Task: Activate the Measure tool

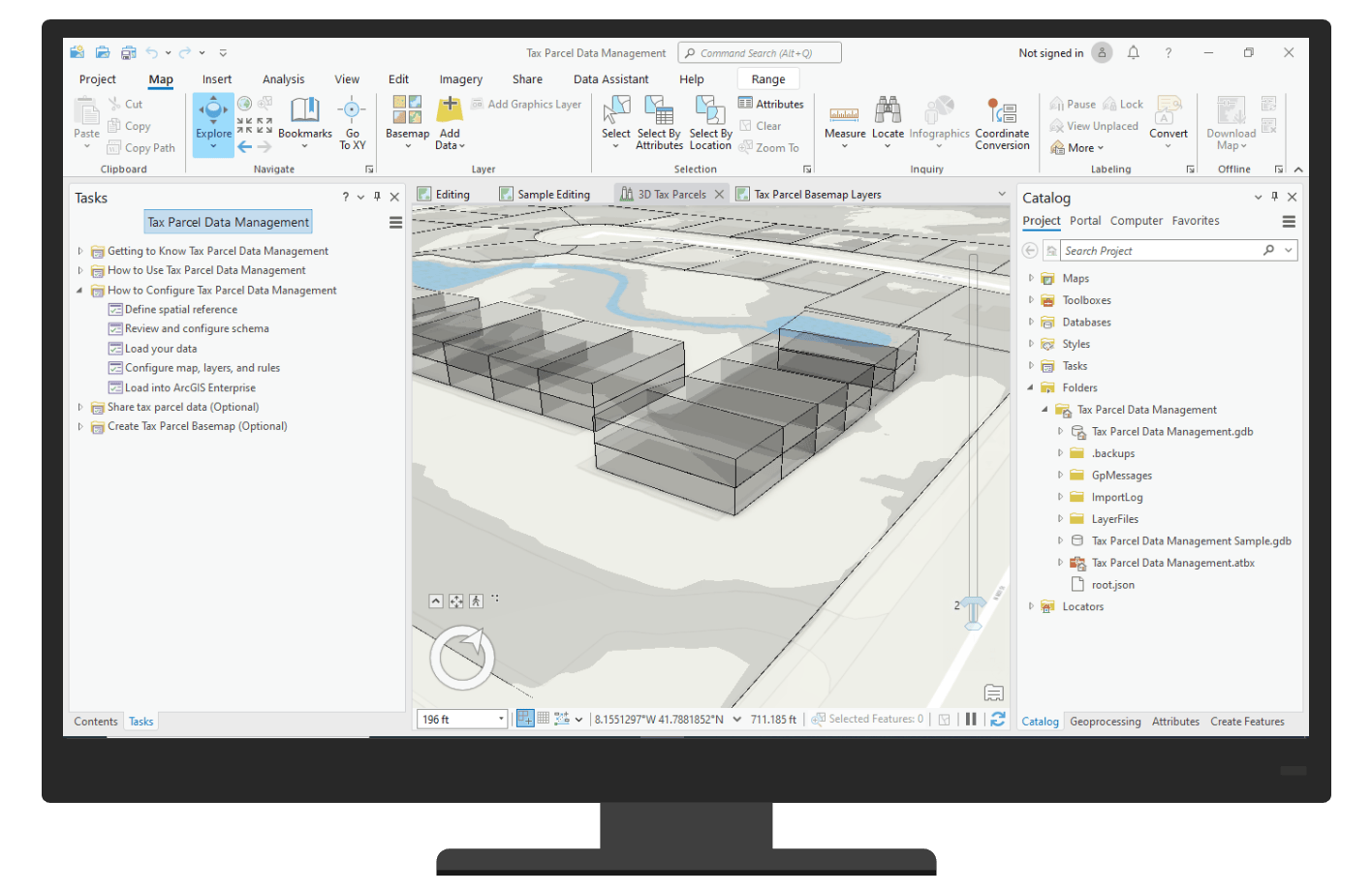Action: 844,122
